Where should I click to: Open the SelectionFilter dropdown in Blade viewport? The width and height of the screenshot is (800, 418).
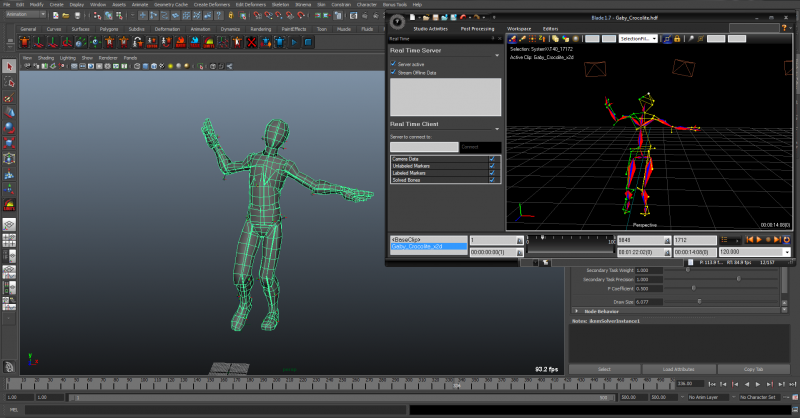tap(637, 39)
